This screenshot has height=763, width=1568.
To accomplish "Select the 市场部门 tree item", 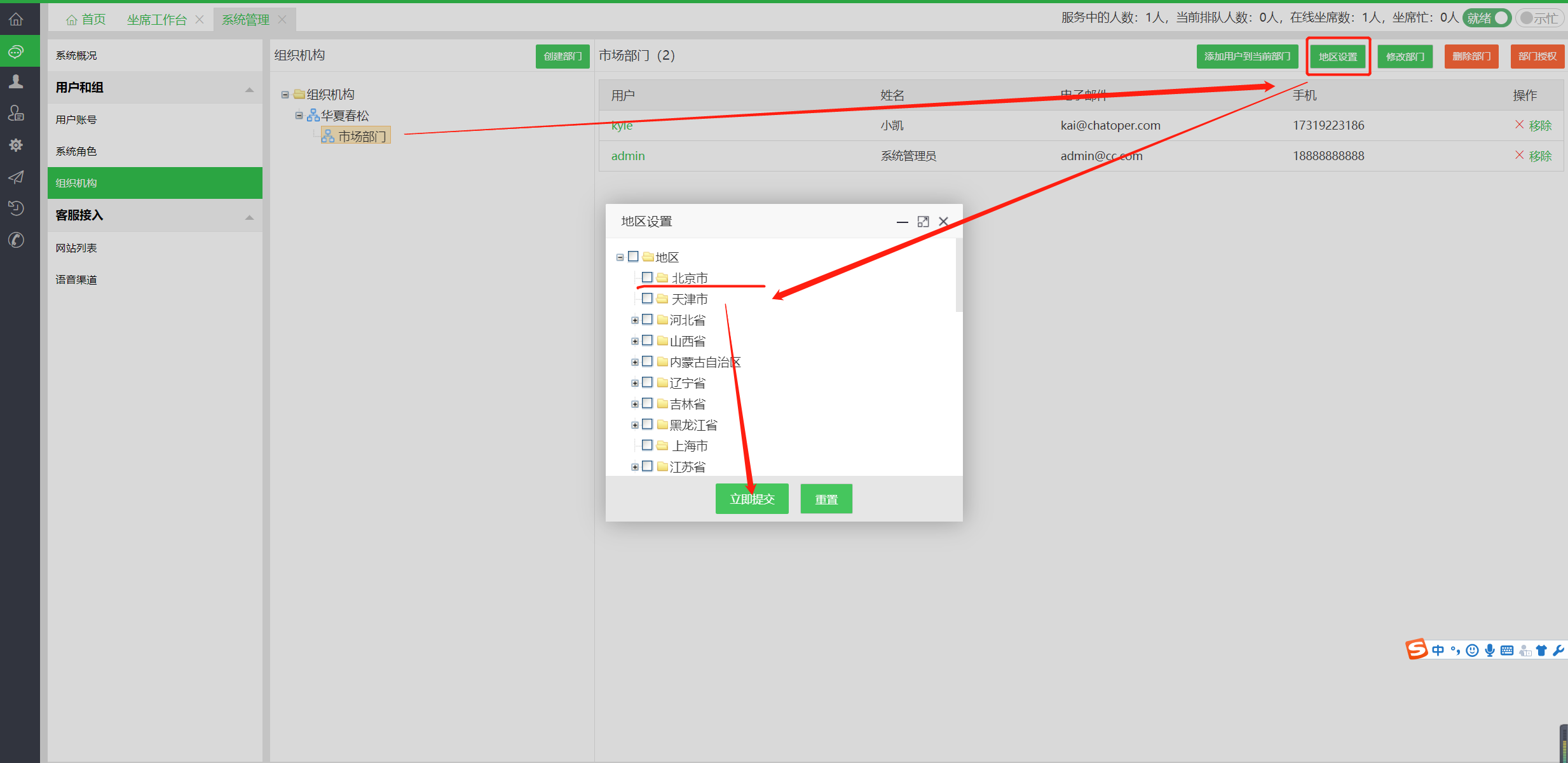I will click(x=355, y=136).
